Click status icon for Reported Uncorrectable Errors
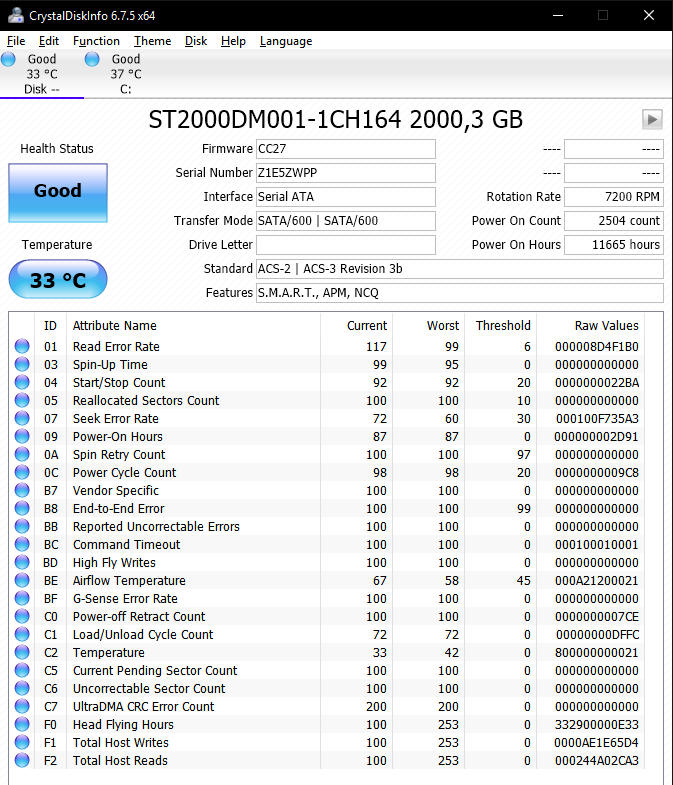This screenshot has height=785, width=673. point(22,527)
